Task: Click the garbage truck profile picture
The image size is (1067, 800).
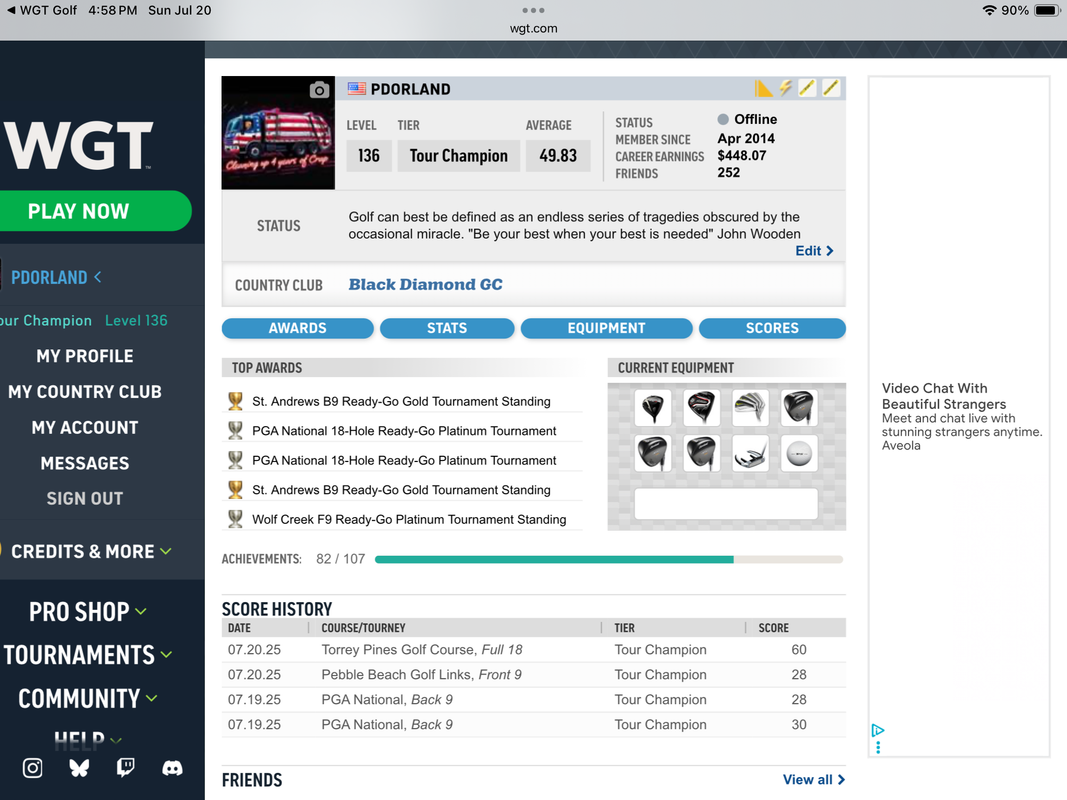Action: point(278,133)
